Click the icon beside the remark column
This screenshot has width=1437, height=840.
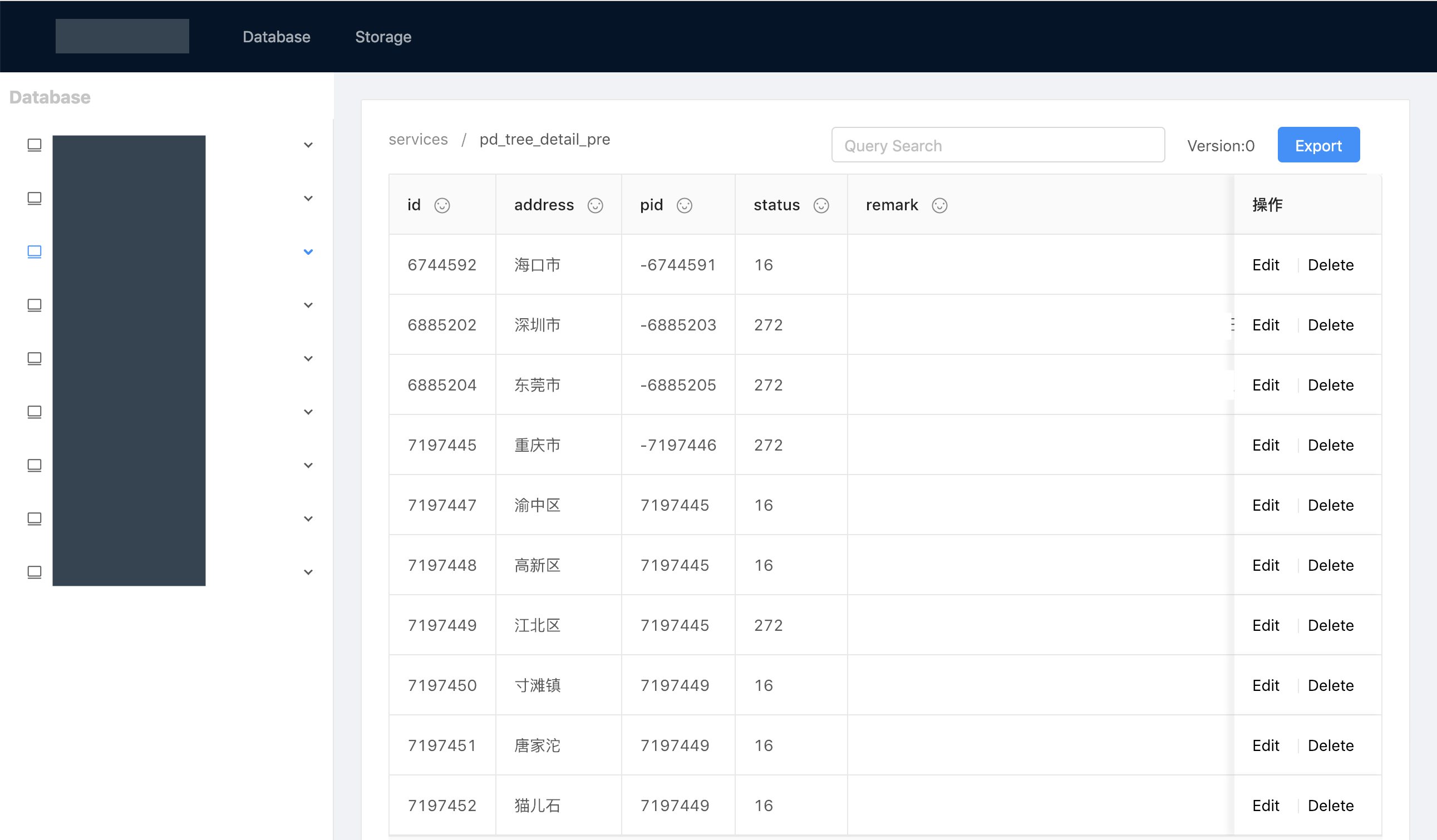[940, 205]
